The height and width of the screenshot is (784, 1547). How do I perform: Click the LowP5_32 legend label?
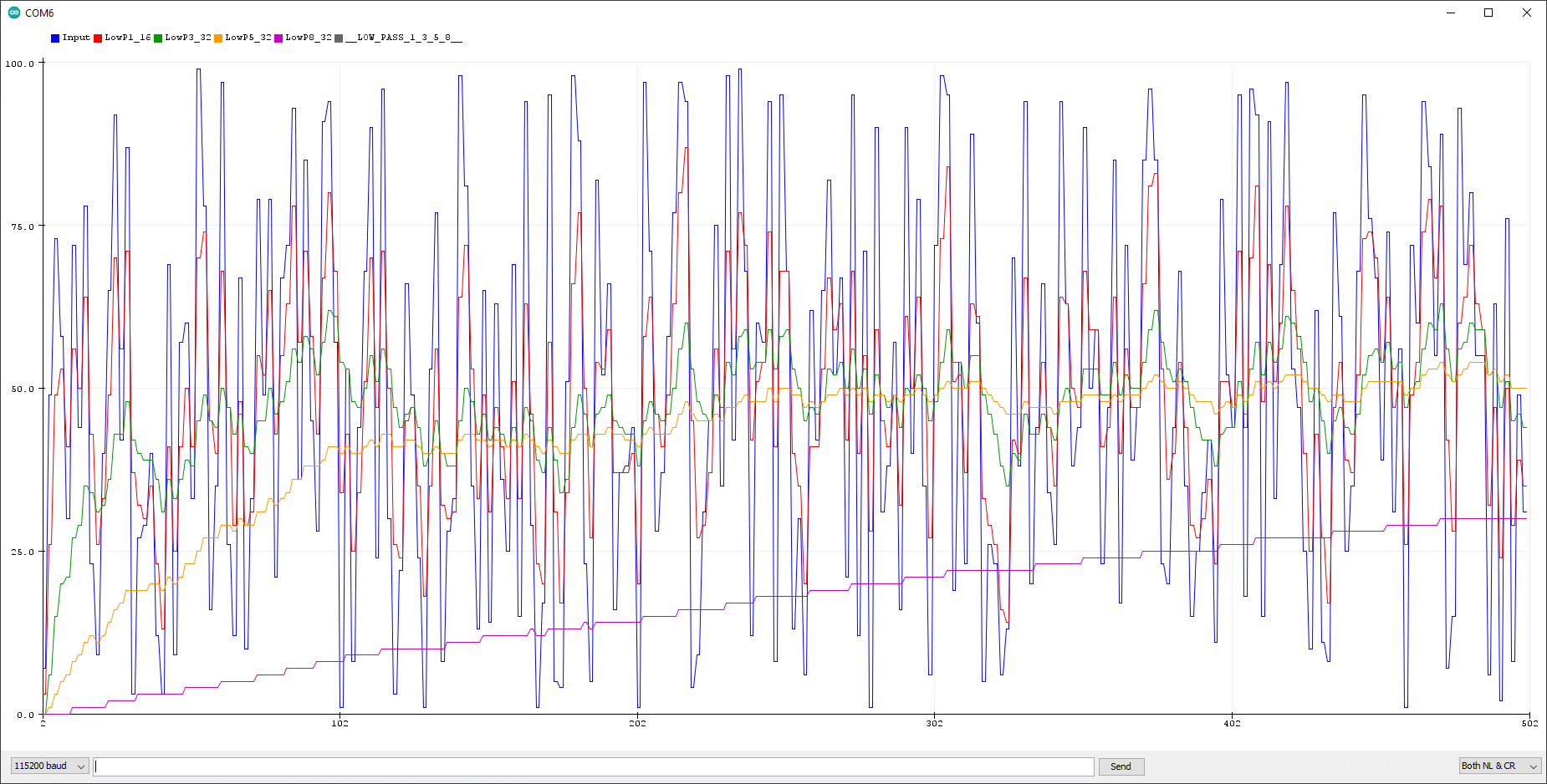point(248,38)
